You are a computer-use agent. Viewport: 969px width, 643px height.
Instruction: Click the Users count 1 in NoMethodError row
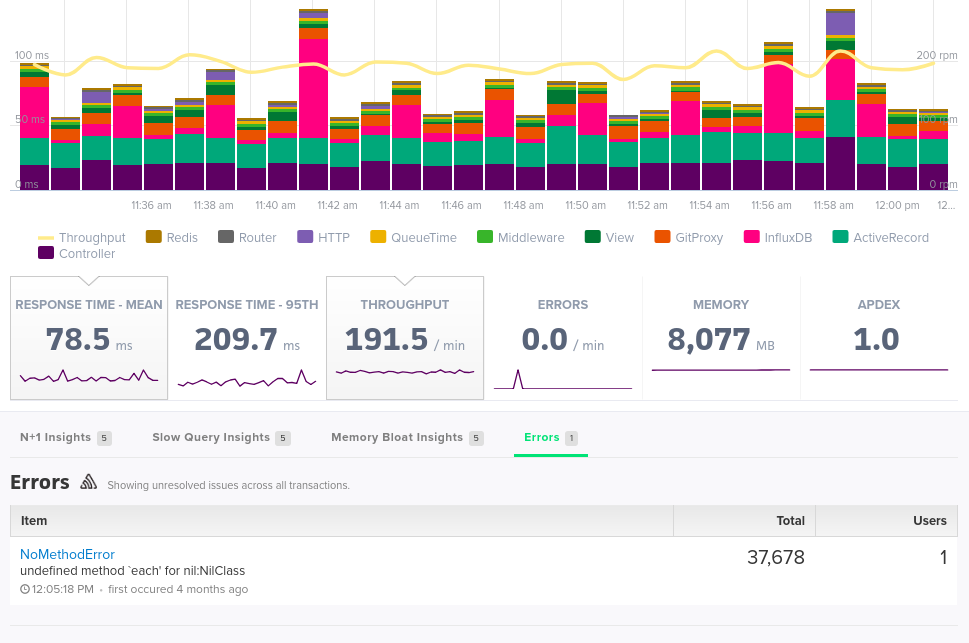(x=943, y=557)
